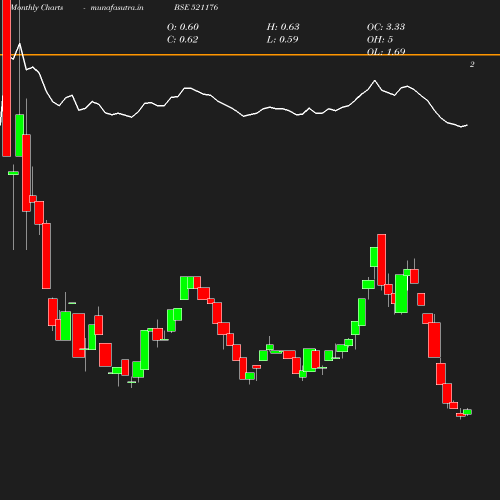Click the 'OC: 3.33' reading
The height and width of the screenshot is (500, 500).
click(x=386, y=27)
